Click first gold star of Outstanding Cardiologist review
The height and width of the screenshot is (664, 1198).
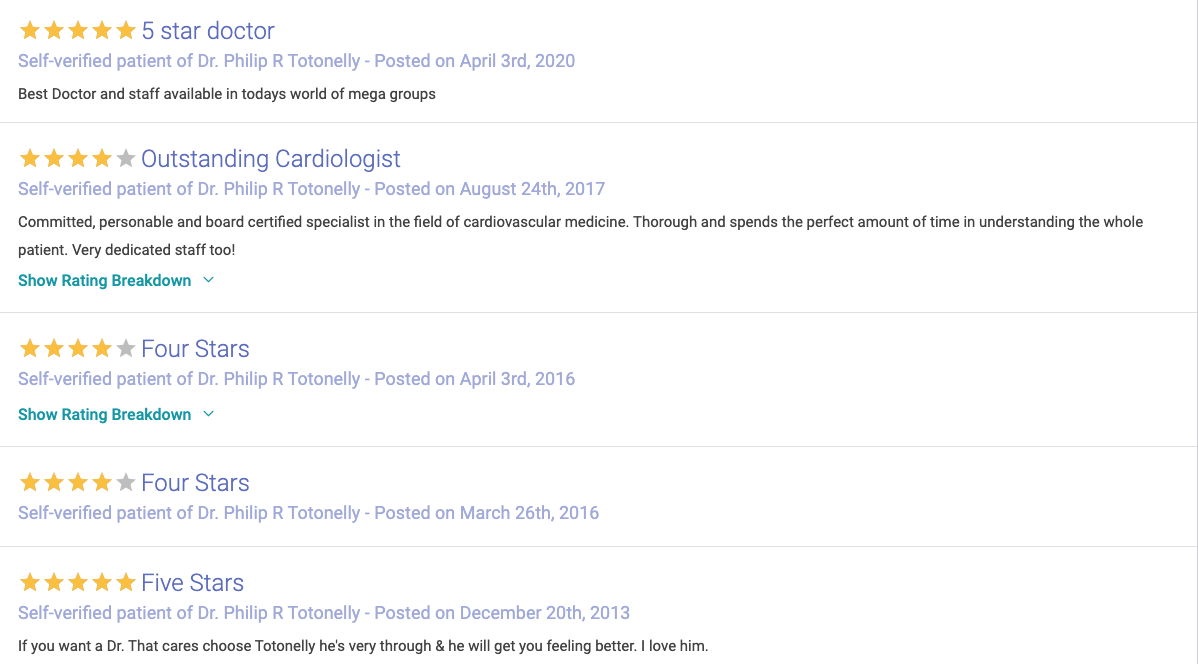(x=30, y=159)
